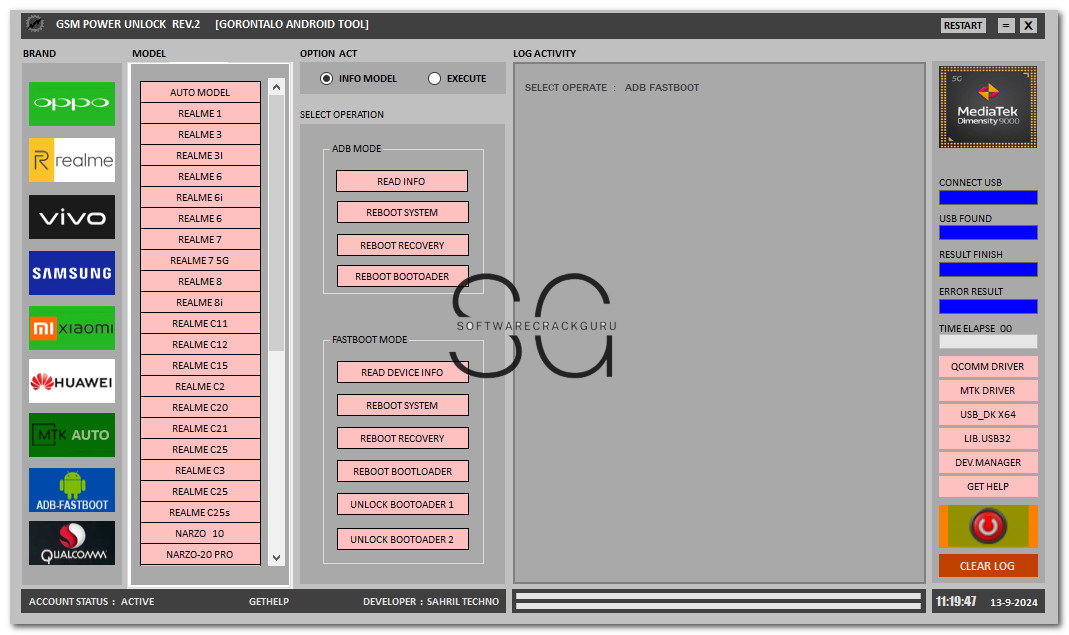Select REALME 7 in the model list
Viewport: 1069px width, 635px height.
[x=200, y=239]
